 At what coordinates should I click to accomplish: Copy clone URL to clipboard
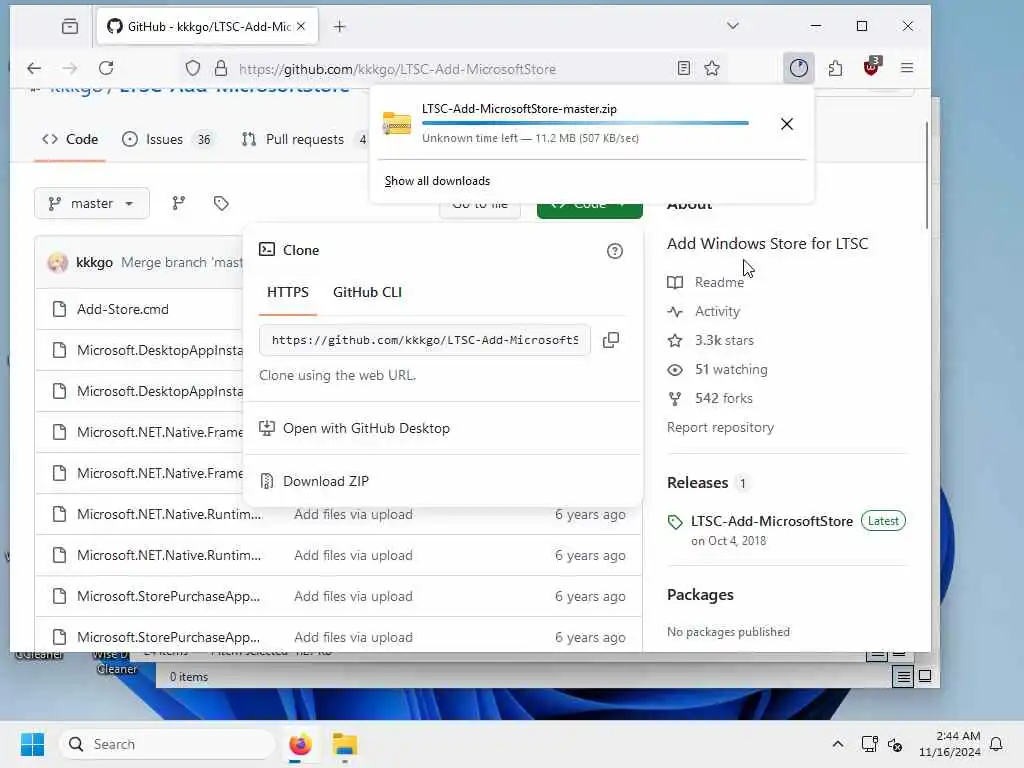click(611, 340)
